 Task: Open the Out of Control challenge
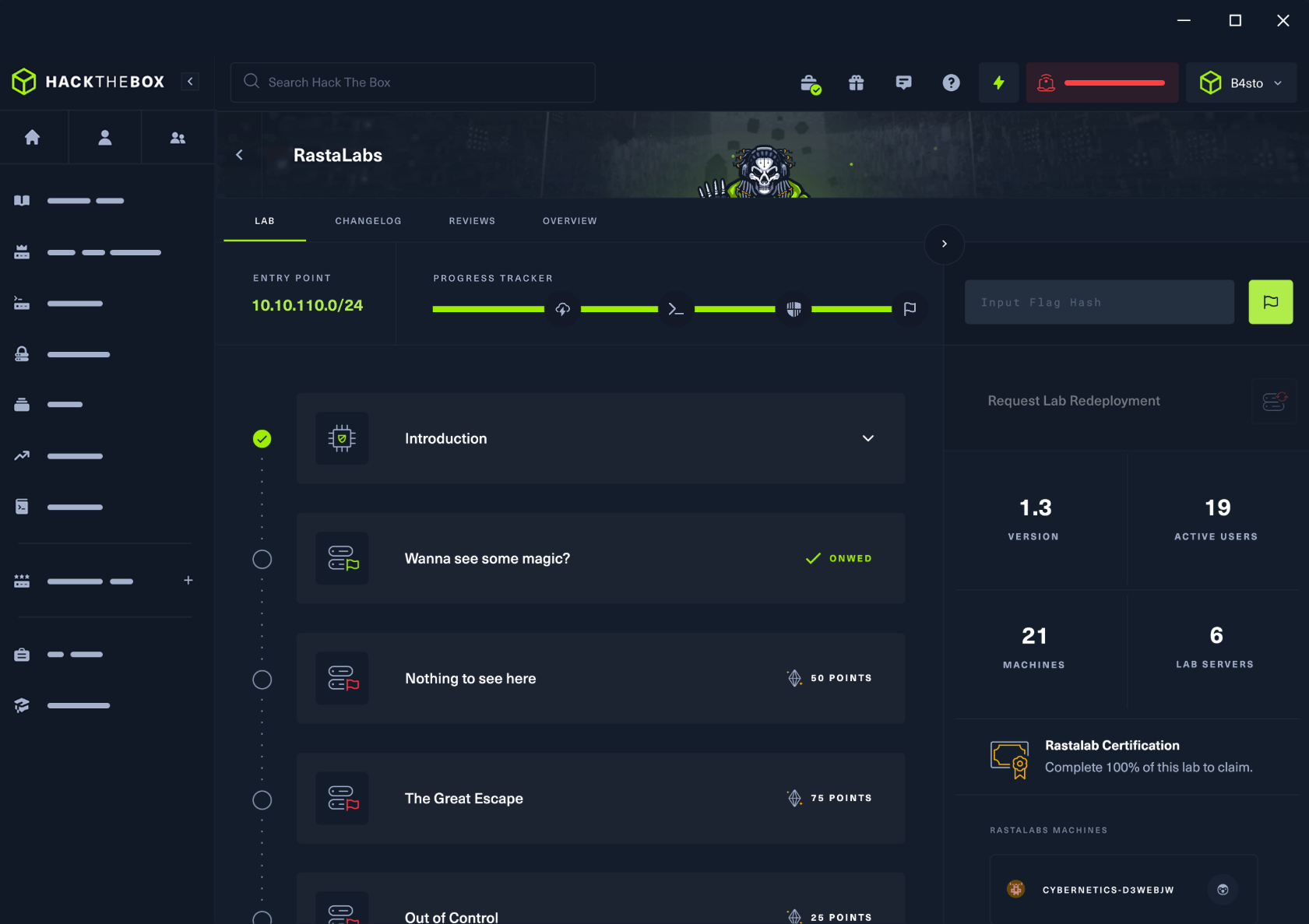600,898
